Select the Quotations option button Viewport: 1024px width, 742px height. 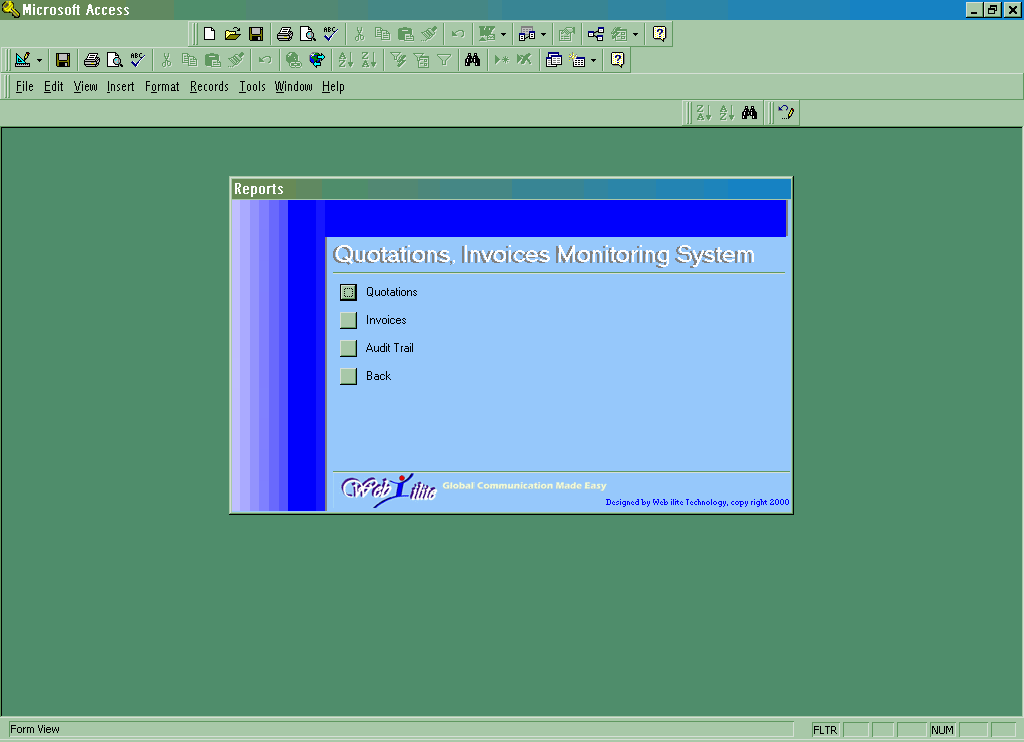(348, 292)
